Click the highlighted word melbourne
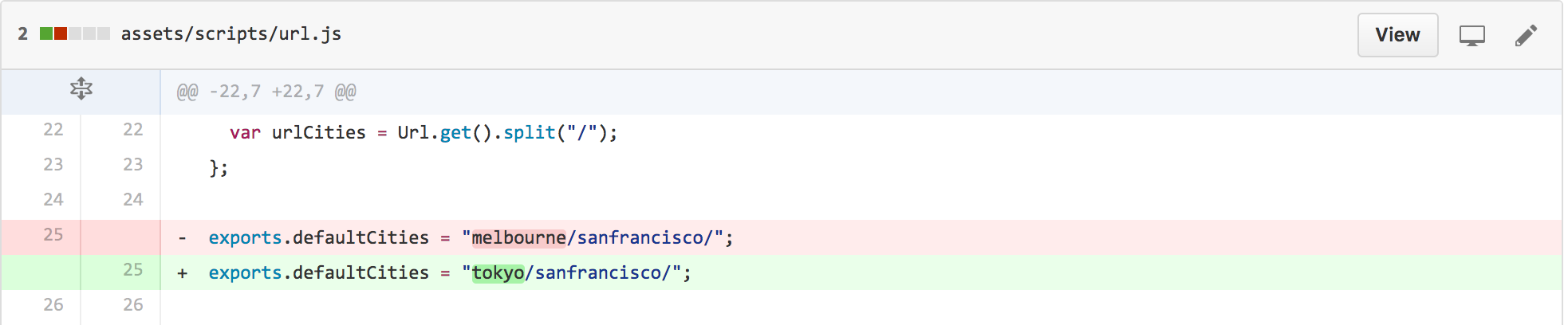This screenshot has width=1568, height=325. [518, 237]
